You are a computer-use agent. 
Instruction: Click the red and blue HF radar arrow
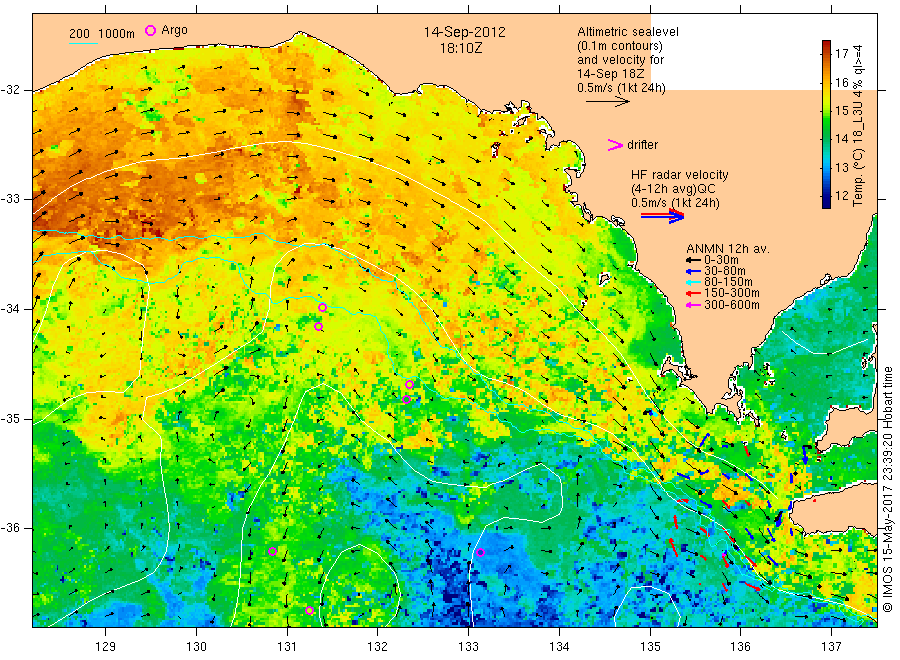point(662,216)
